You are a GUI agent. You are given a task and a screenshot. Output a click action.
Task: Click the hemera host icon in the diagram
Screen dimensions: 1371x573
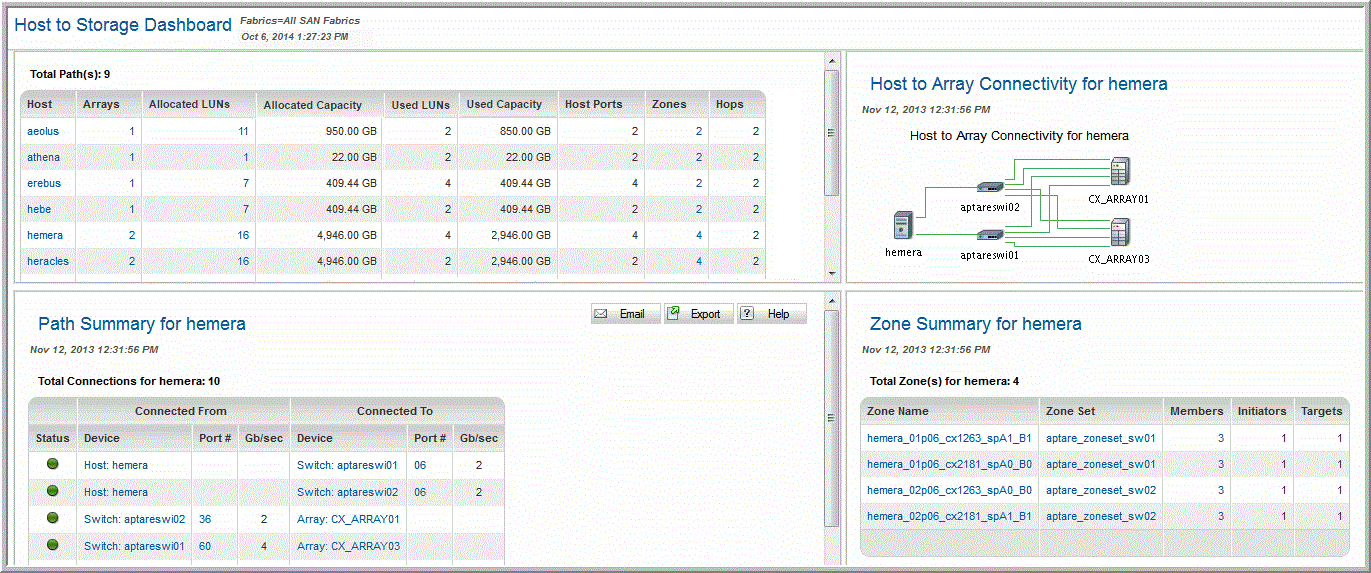pos(903,225)
